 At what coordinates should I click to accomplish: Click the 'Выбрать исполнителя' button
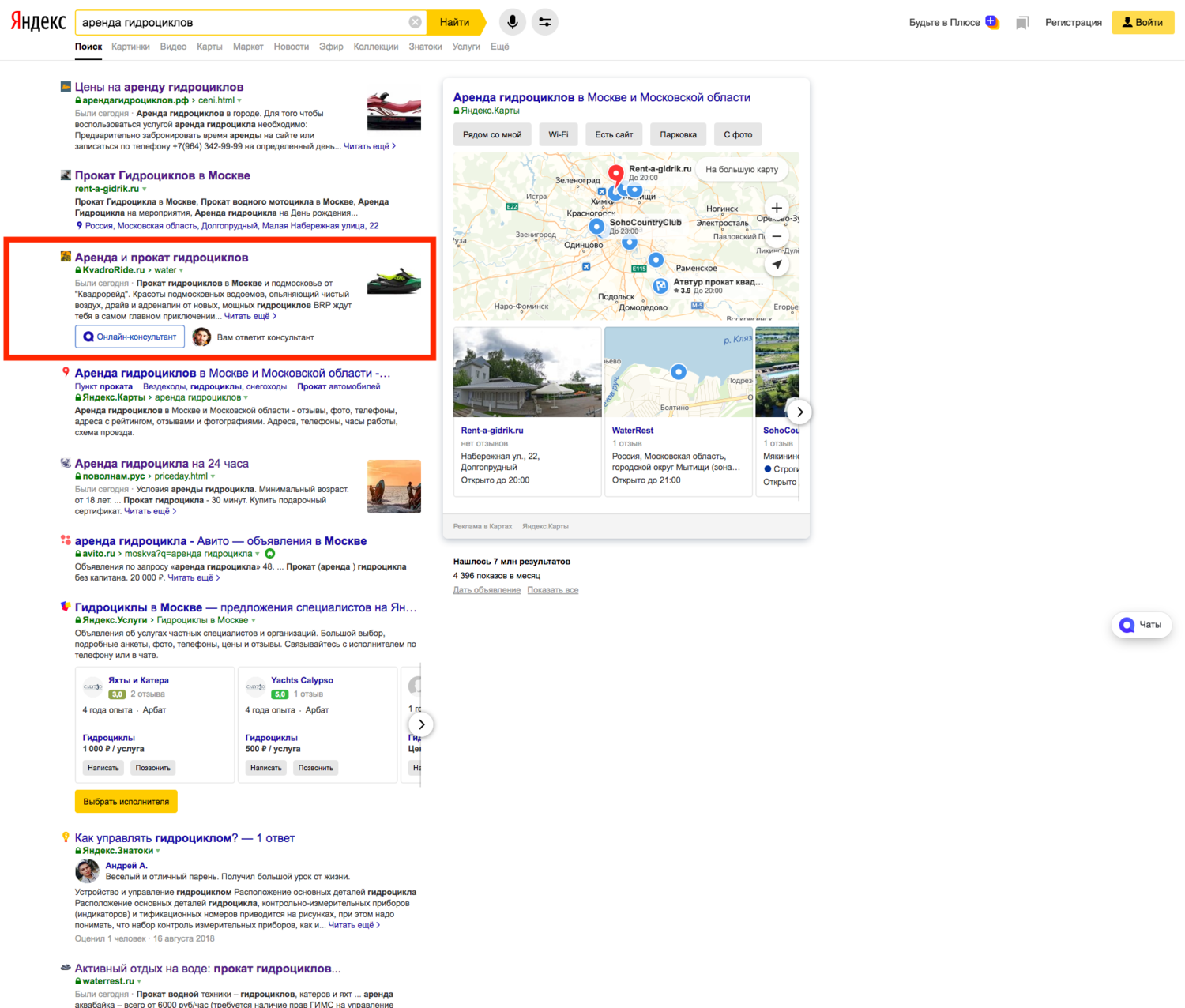pyautogui.click(x=126, y=801)
